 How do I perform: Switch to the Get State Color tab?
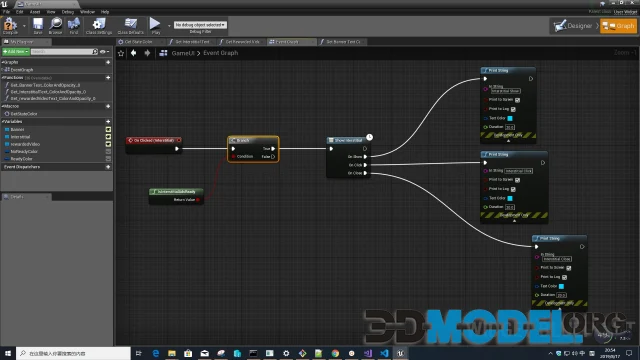point(138,42)
